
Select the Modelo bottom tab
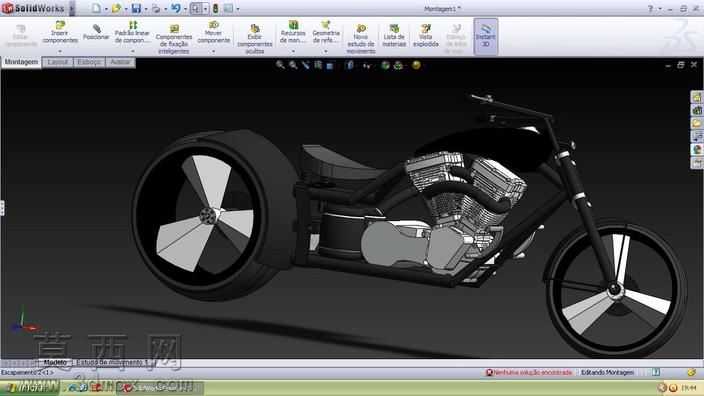click(55, 362)
